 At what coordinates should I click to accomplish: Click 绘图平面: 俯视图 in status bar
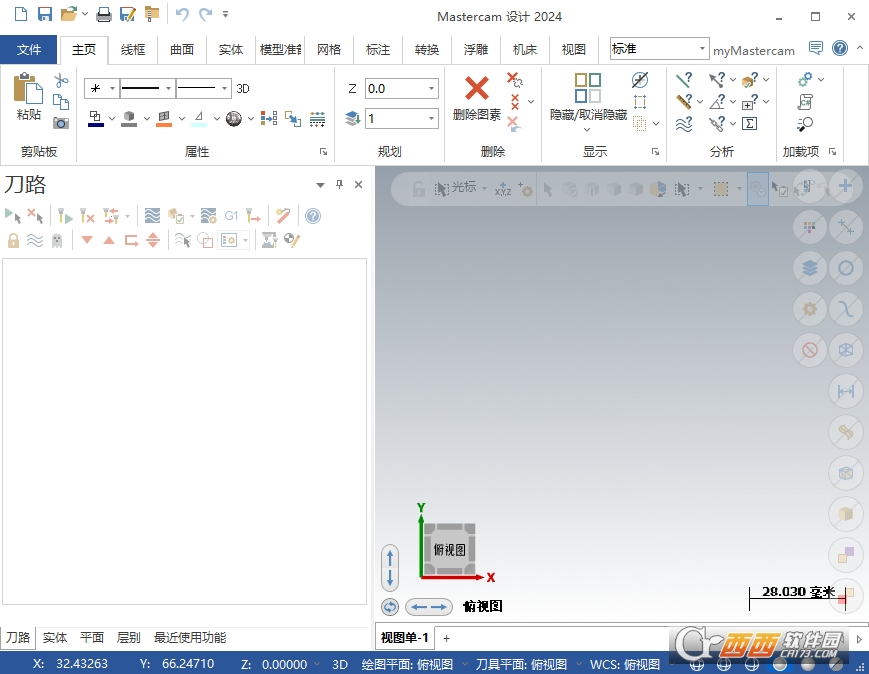pos(407,664)
